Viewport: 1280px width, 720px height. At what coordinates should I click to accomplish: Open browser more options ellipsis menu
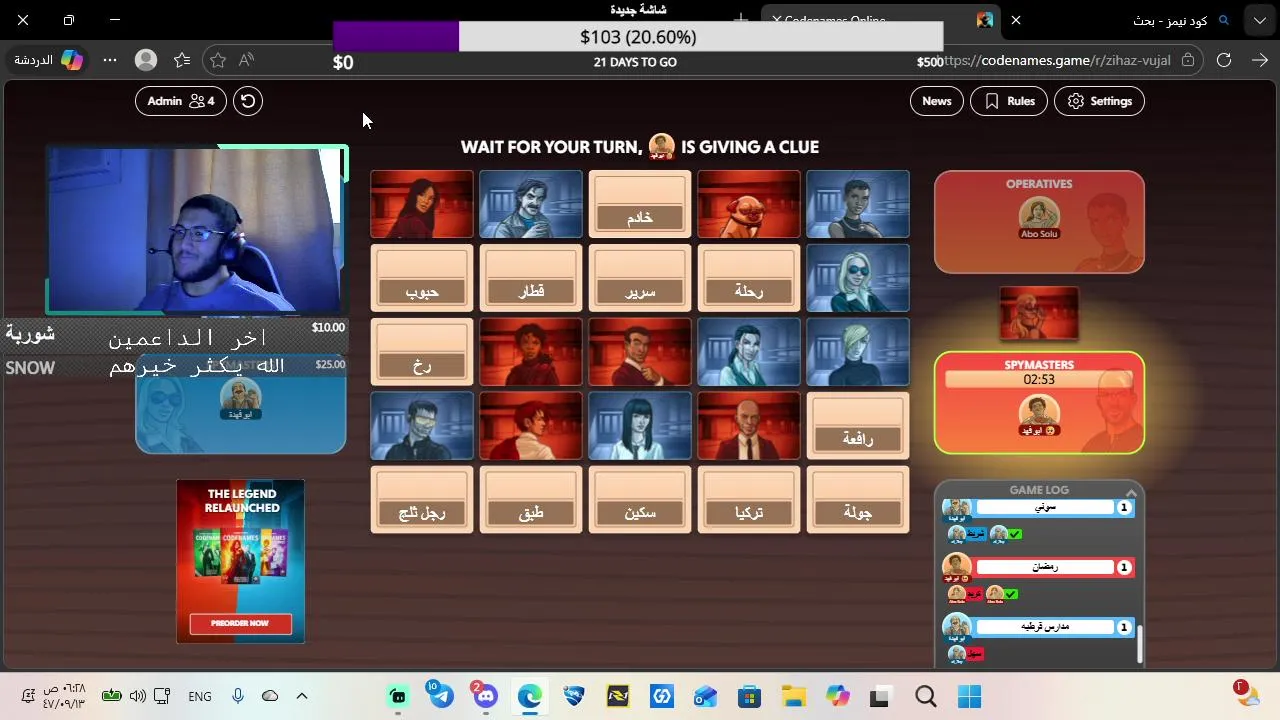click(x=110, y=60)
